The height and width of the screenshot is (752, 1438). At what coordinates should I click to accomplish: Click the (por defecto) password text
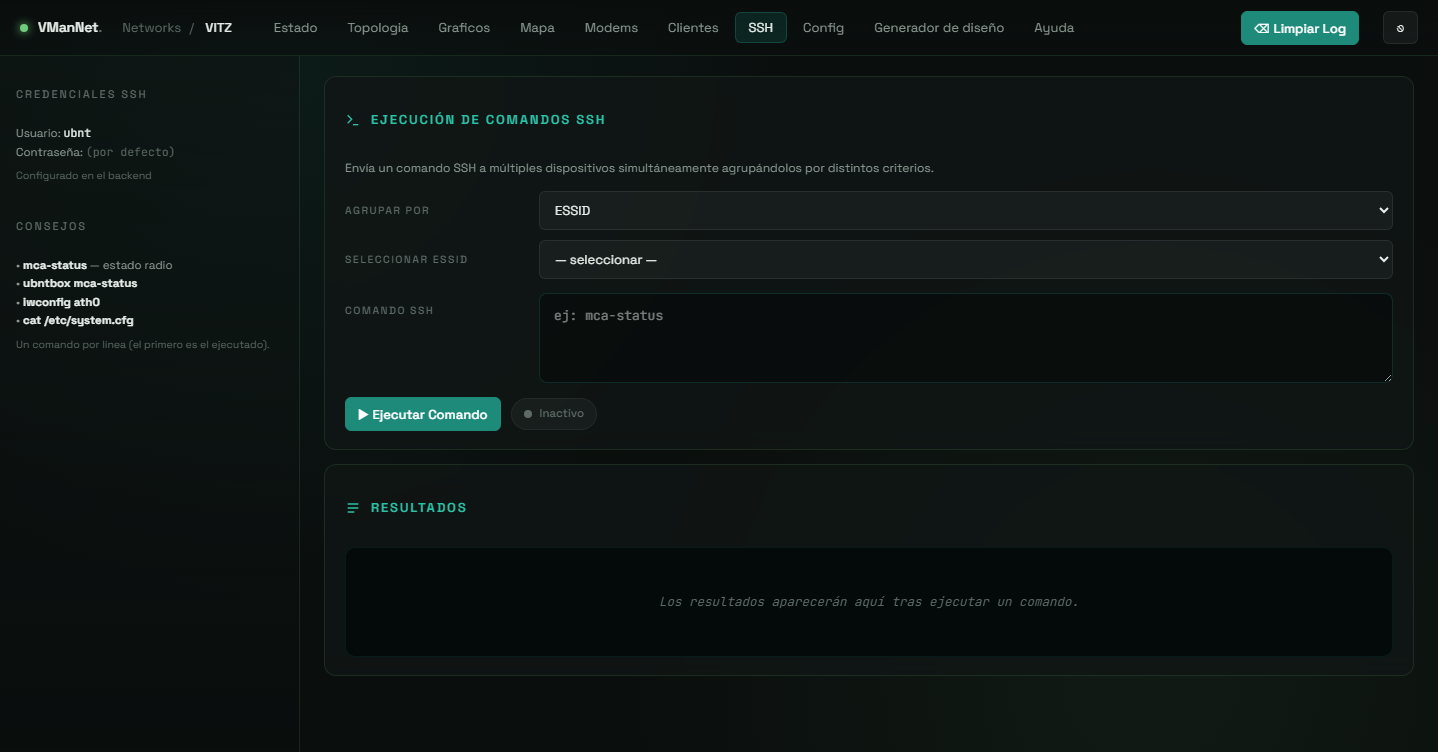pyautogui.click(x=130, y=152)
